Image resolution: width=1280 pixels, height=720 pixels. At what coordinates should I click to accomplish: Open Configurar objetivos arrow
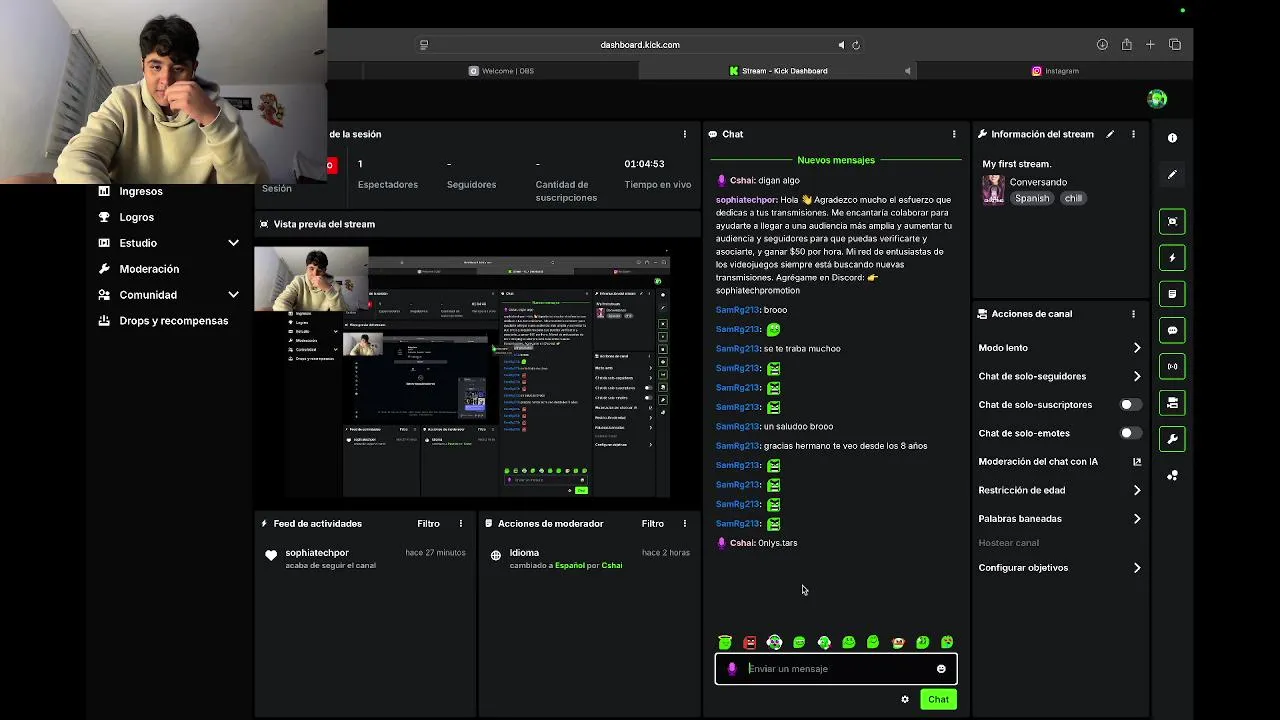coord(1137,568)
